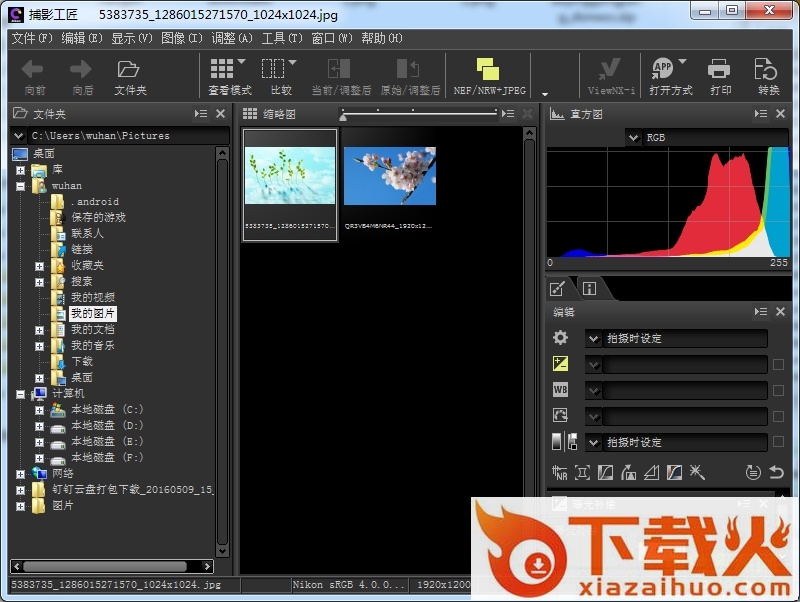Select the 钉钉云盘打包下载 folder
This screenshot has width=800, height=602.
click(132, 490)
